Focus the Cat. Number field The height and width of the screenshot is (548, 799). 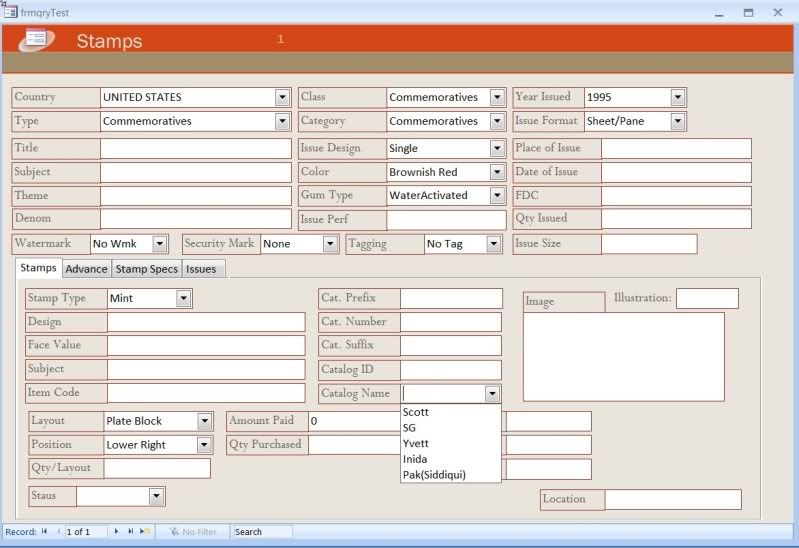[451, 322]
